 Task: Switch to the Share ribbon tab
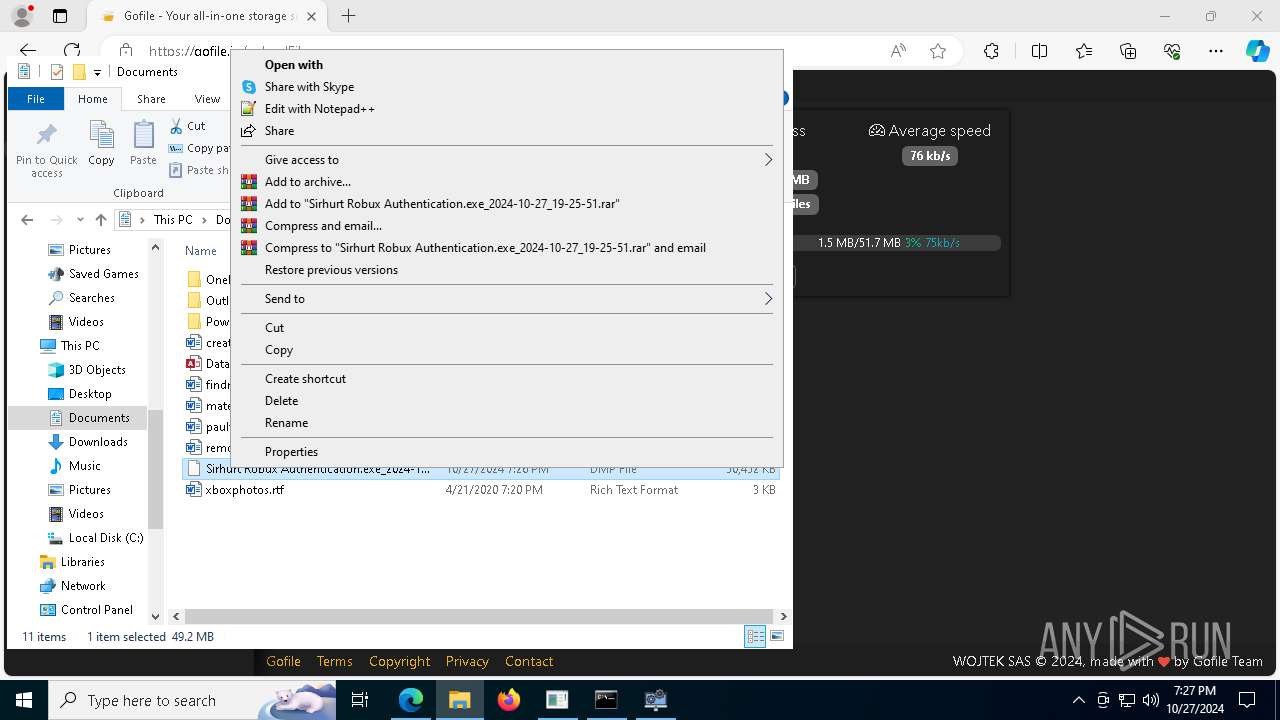tap(151, 99)
